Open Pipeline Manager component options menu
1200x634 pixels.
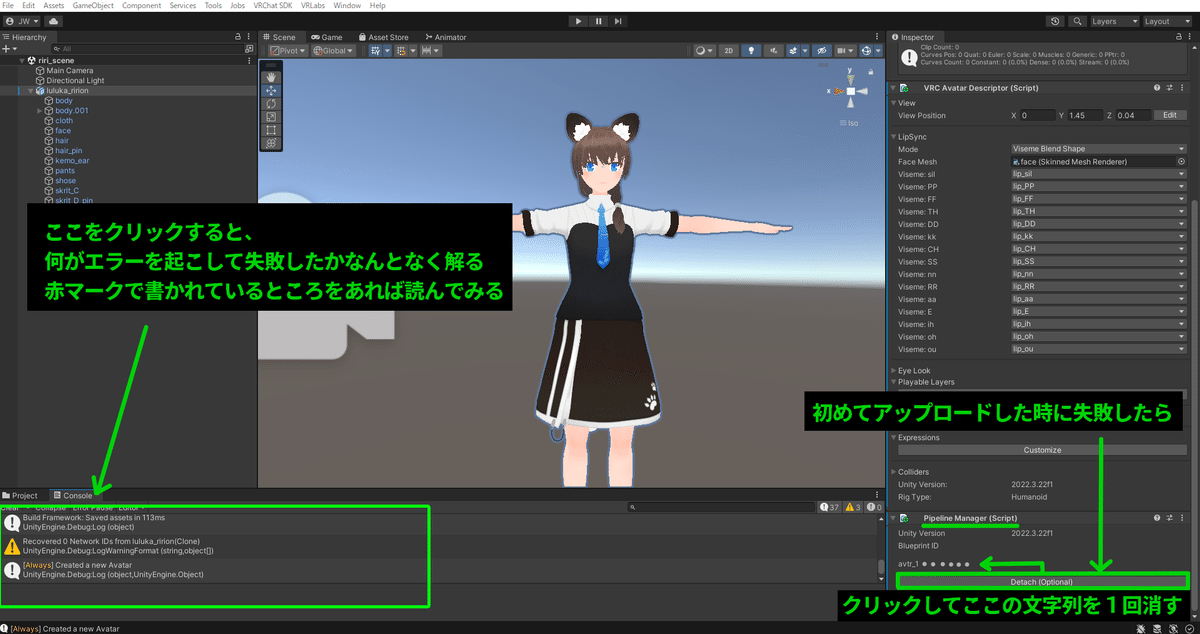[1181, 518]
